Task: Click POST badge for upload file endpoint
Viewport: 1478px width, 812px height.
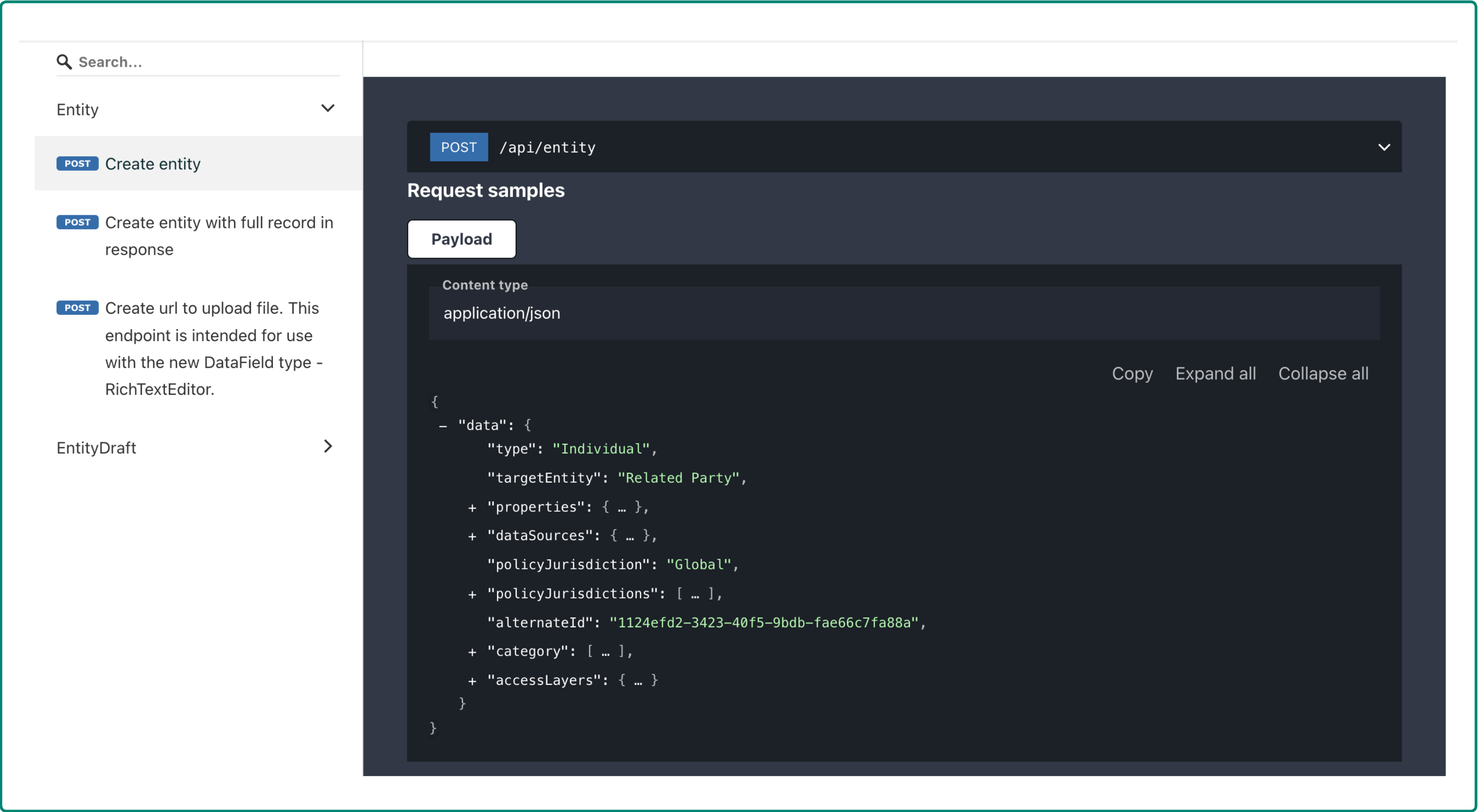Action: (x=77, y=308)
